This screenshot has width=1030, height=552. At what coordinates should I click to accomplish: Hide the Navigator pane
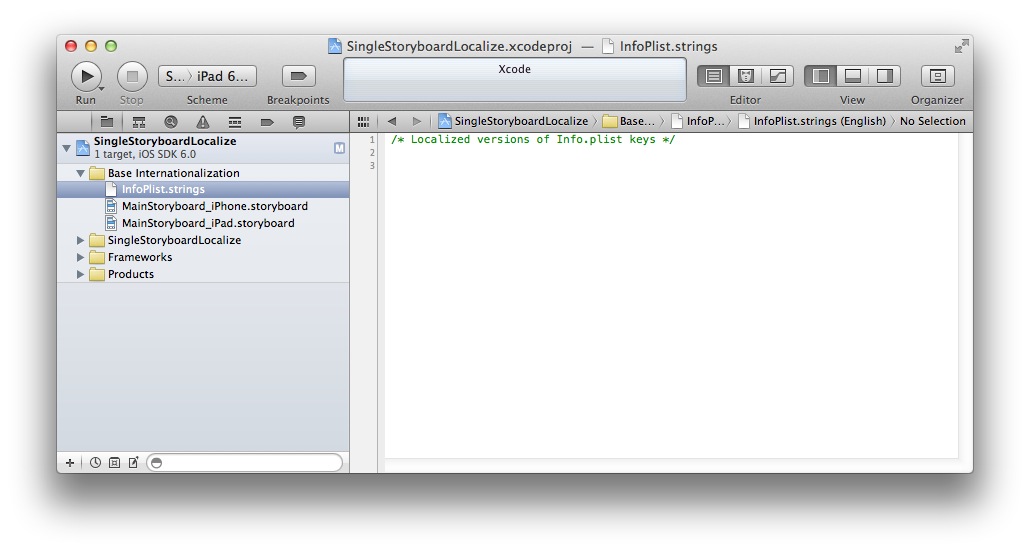[x=820, y=76]
